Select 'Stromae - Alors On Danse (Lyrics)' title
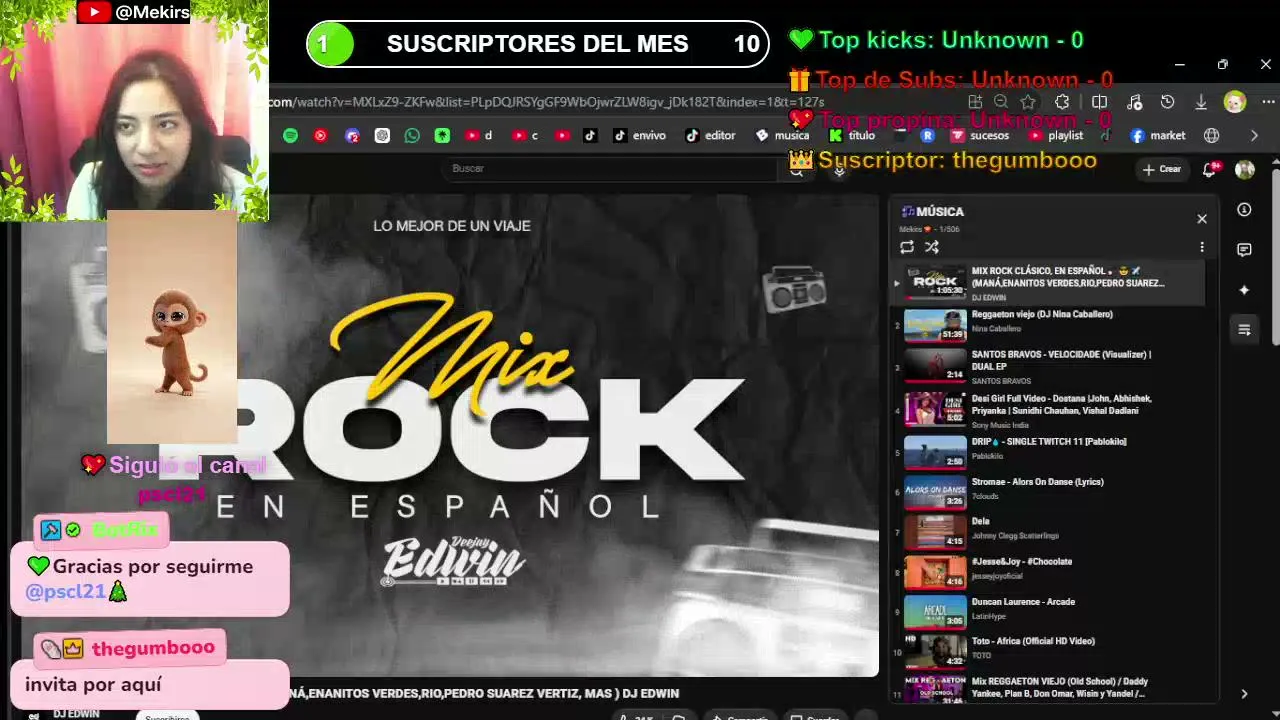Image resolution: width=1280 pixels, height=720 pixels. [x=1037, y=482]
